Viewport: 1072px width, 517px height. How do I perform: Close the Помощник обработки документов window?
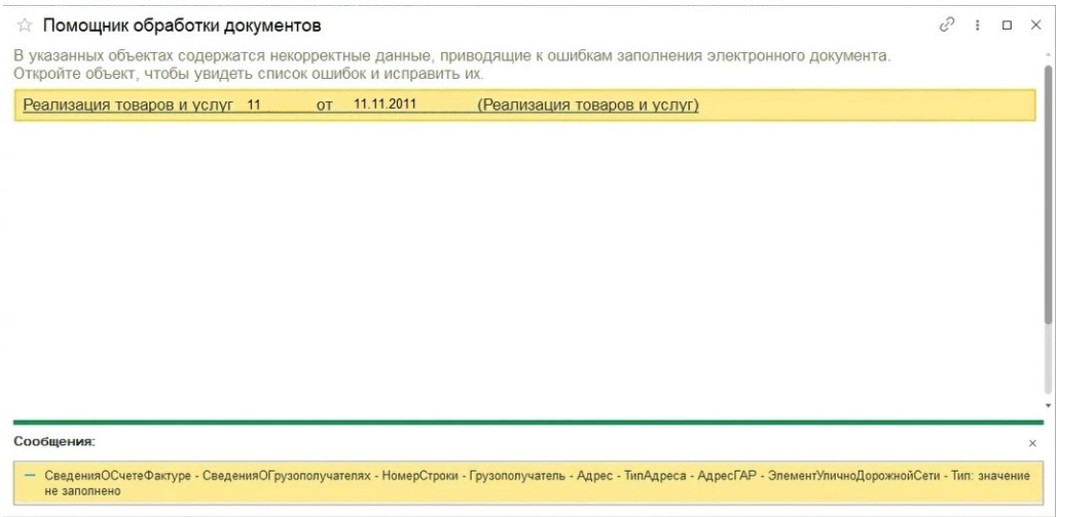pyautogui.click(x=1036, y=25)
